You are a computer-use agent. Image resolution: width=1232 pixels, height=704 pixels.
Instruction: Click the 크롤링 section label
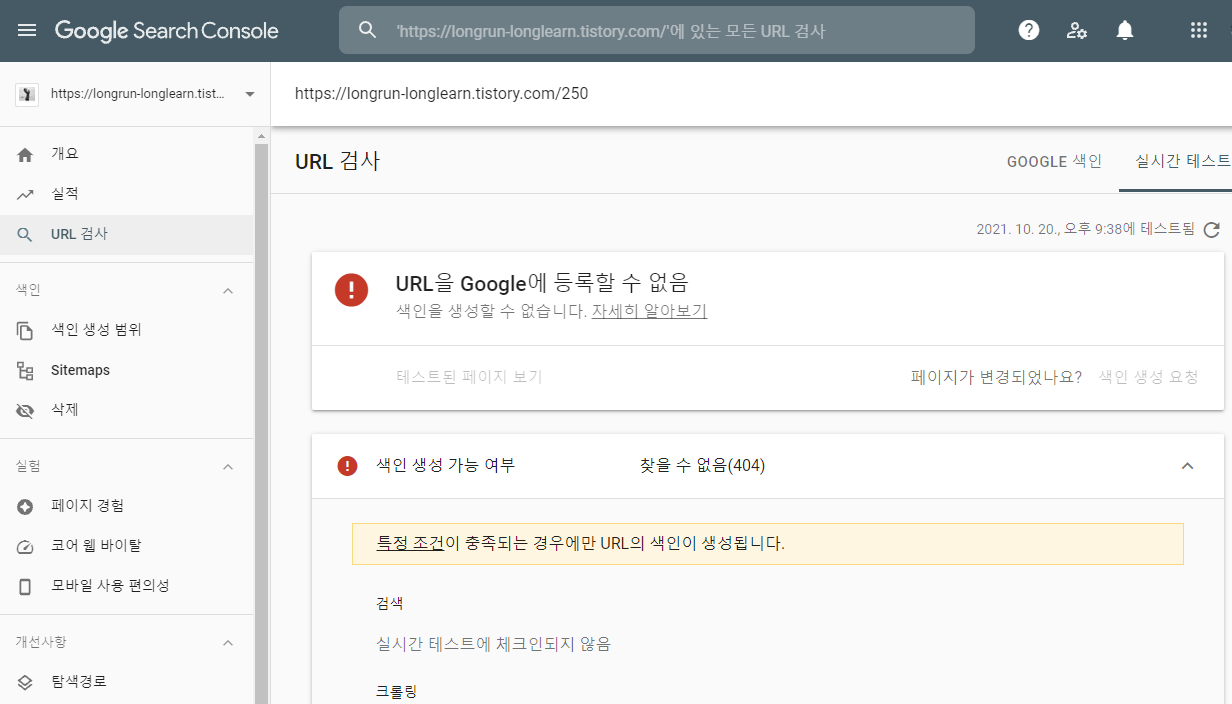click(397, 692)
